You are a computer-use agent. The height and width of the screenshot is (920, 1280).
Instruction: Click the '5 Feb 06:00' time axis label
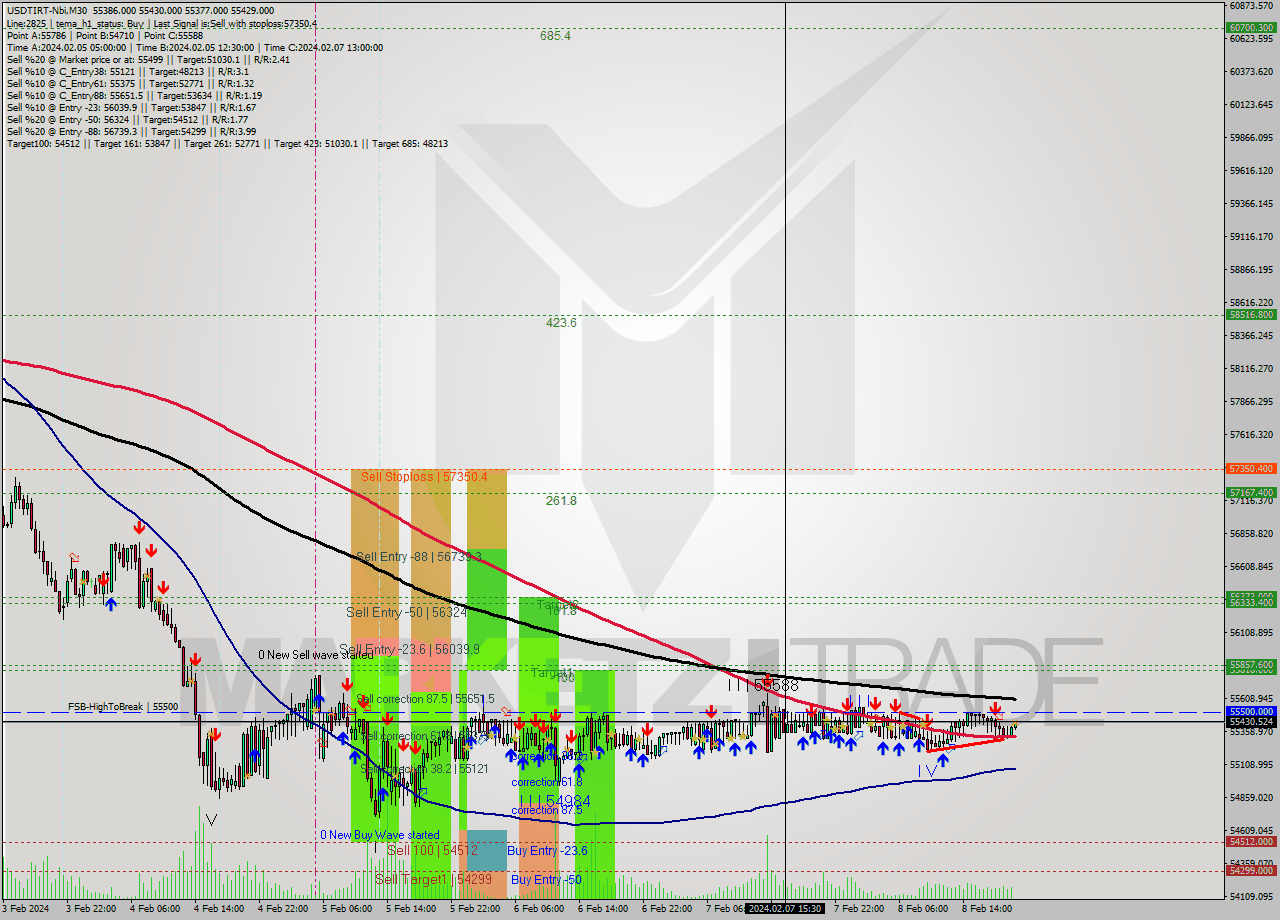[347, 909]
